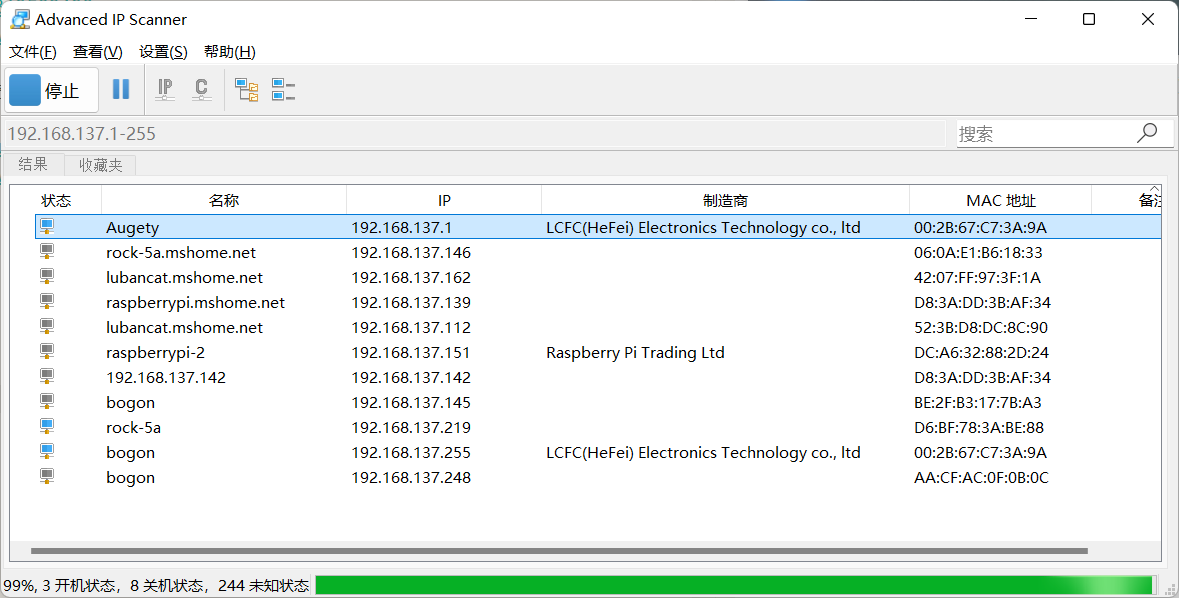Open the 设置(S) menu

click(163, 52)
